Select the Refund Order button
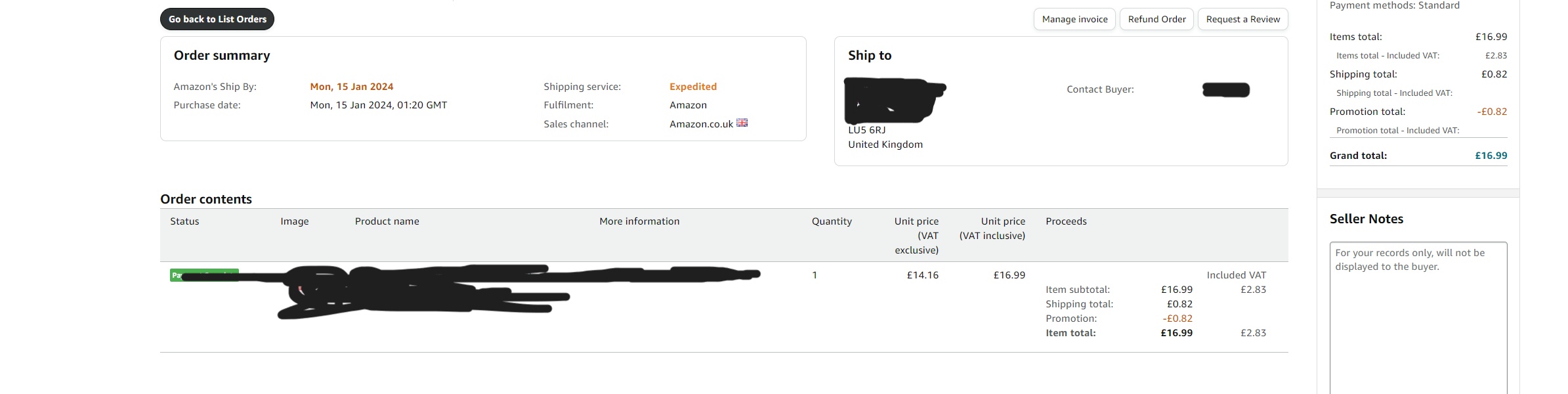Screen dimensions: 1568x394 point(1156,19)
